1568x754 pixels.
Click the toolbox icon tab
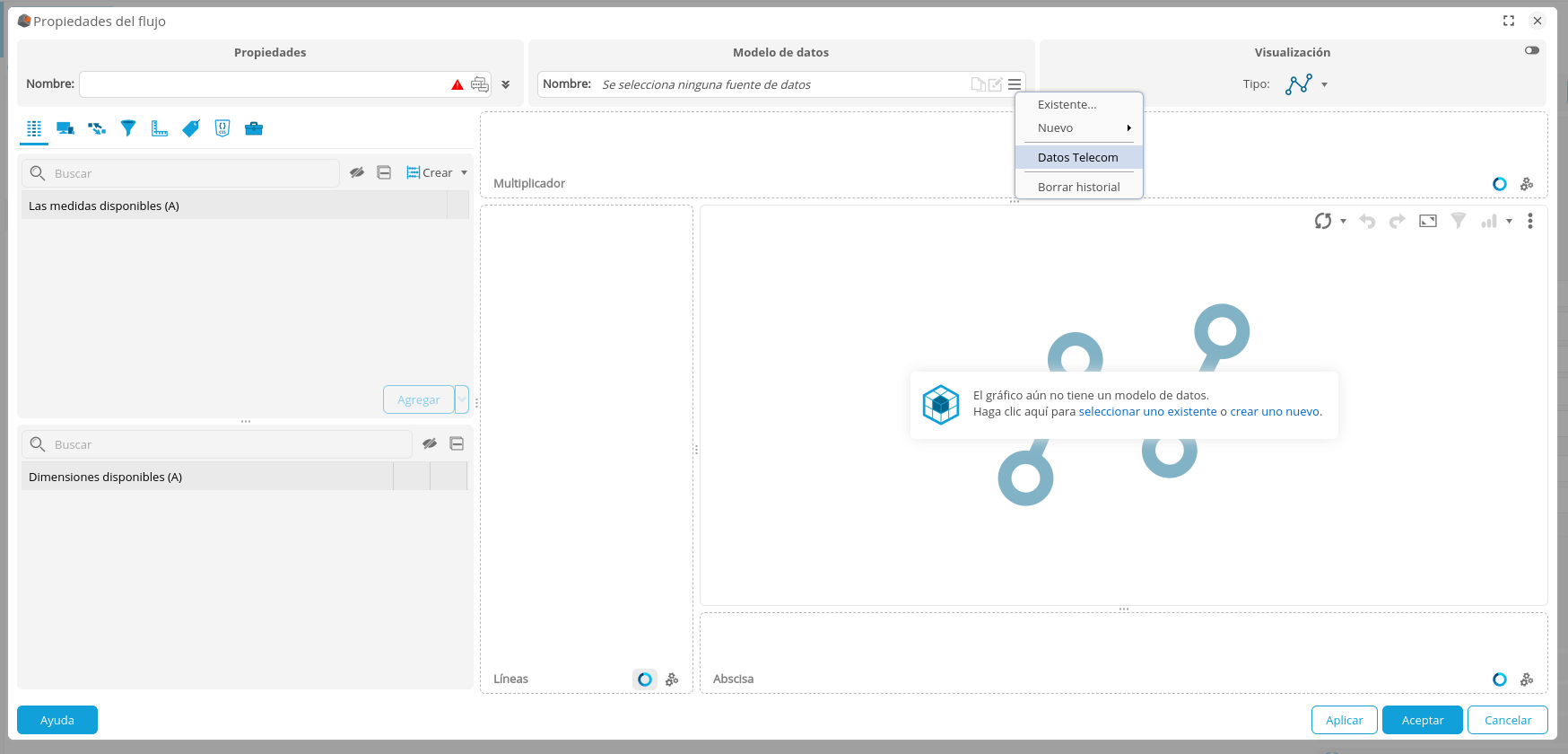254,128
